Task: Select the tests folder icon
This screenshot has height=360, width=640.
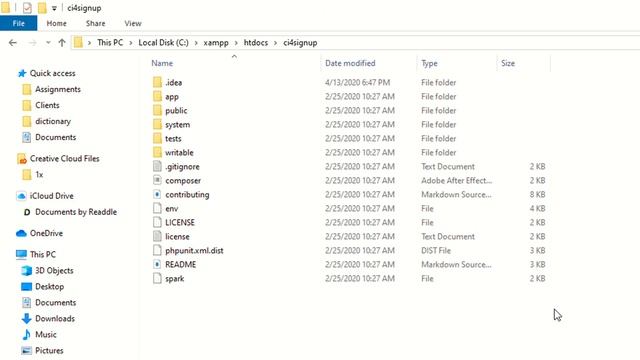Action: [x=158, y=138]
